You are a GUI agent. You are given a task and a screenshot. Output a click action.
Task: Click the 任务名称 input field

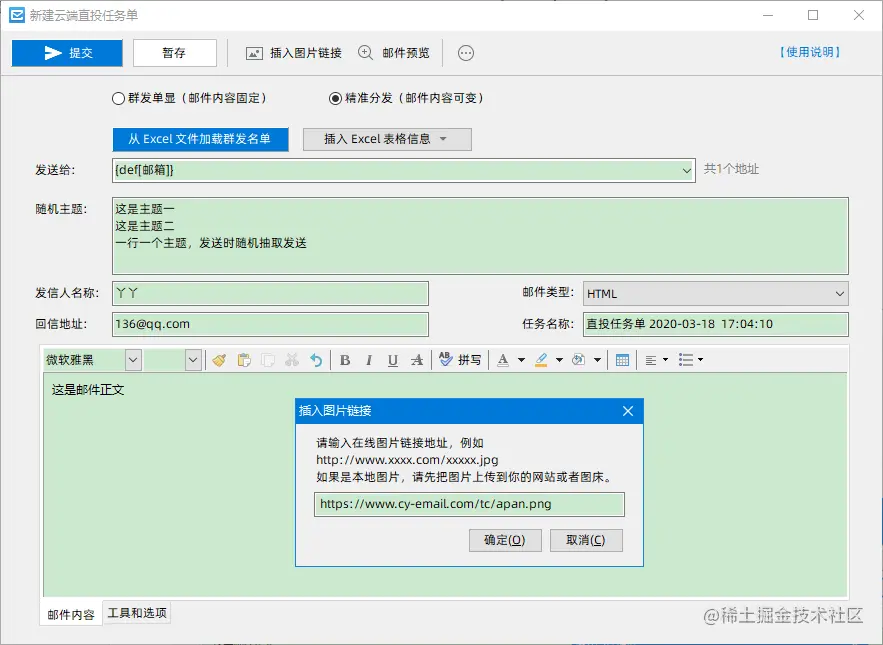pos(716,324)
